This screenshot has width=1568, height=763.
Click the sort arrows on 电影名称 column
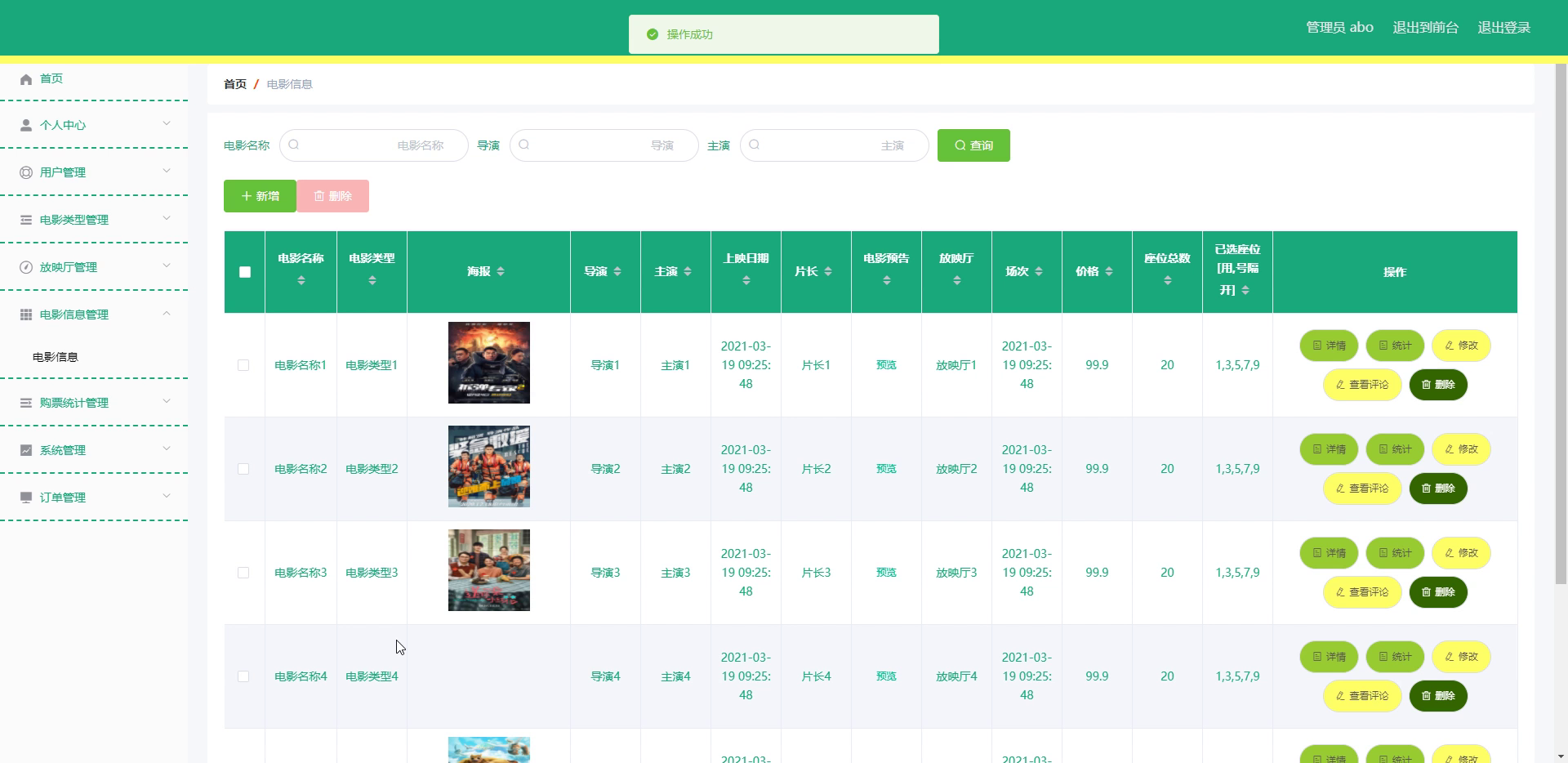click(301, 281)
